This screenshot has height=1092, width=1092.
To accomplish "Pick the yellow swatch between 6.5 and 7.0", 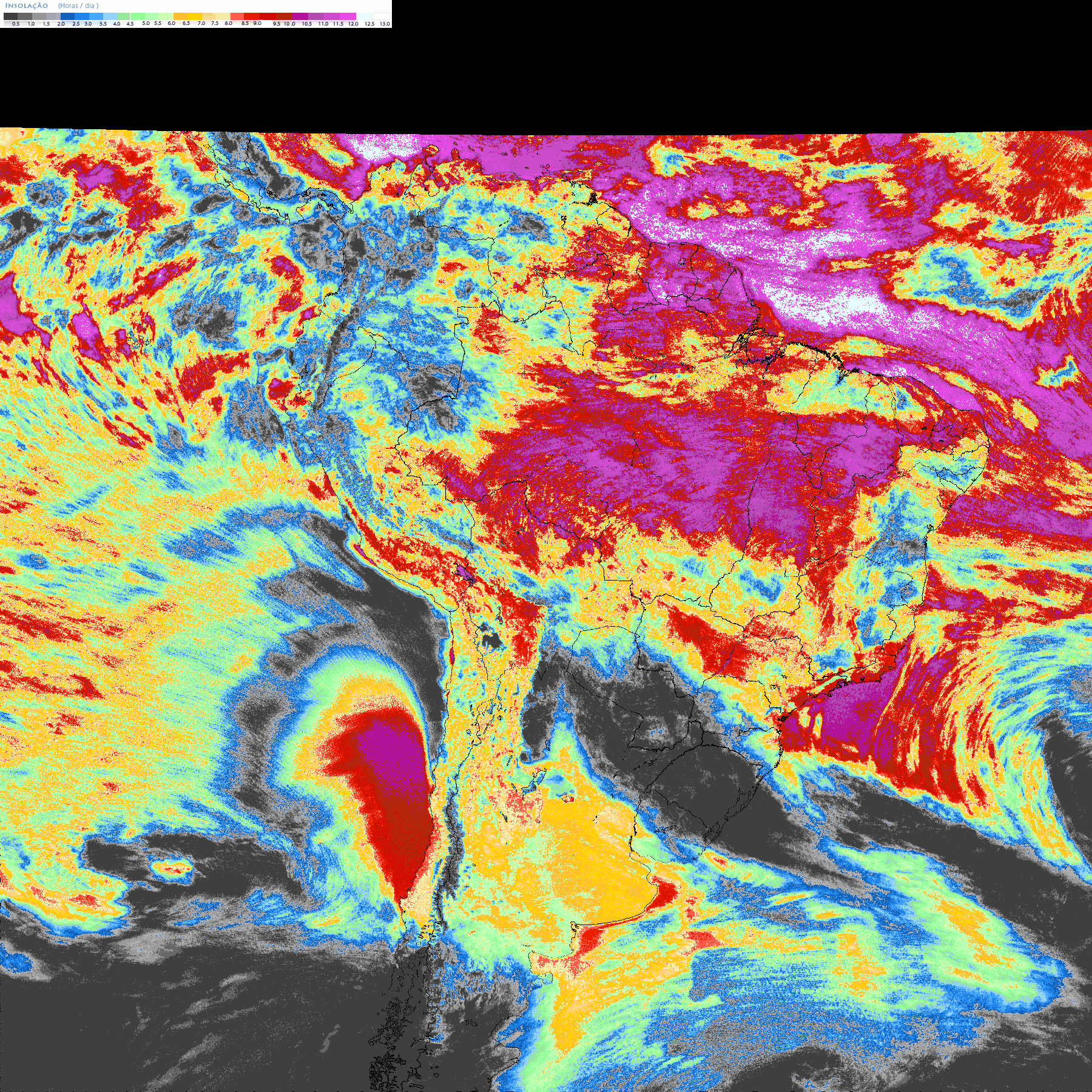I will click(195, 16).
